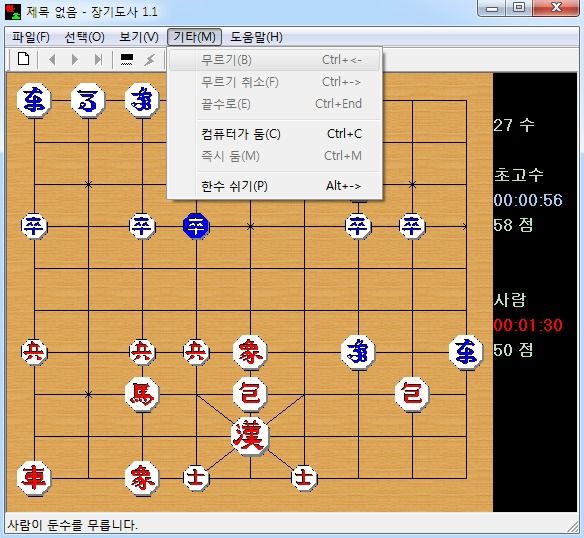
Task: Choose 즉시 둠(M) menu entry
Action: click(275, 156)
